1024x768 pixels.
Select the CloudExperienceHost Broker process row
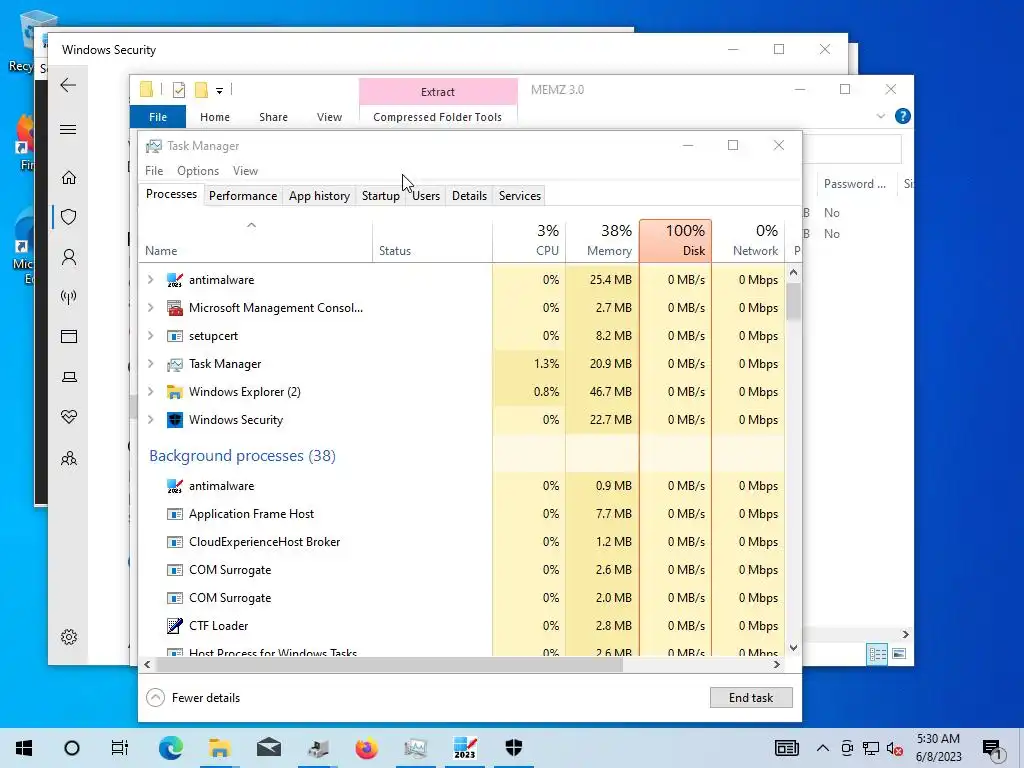coord(462,541)
